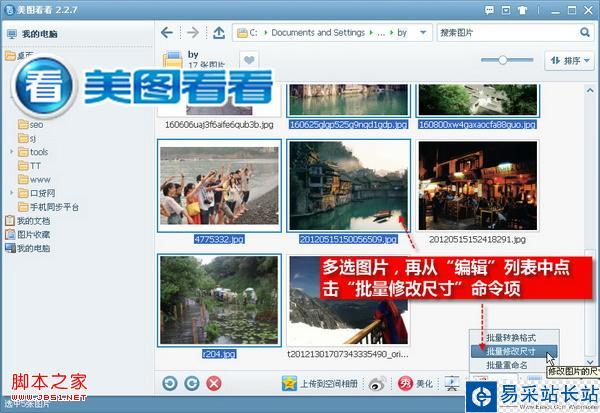
Task: Select the TT folder
Action: click(x=29, y=166)
